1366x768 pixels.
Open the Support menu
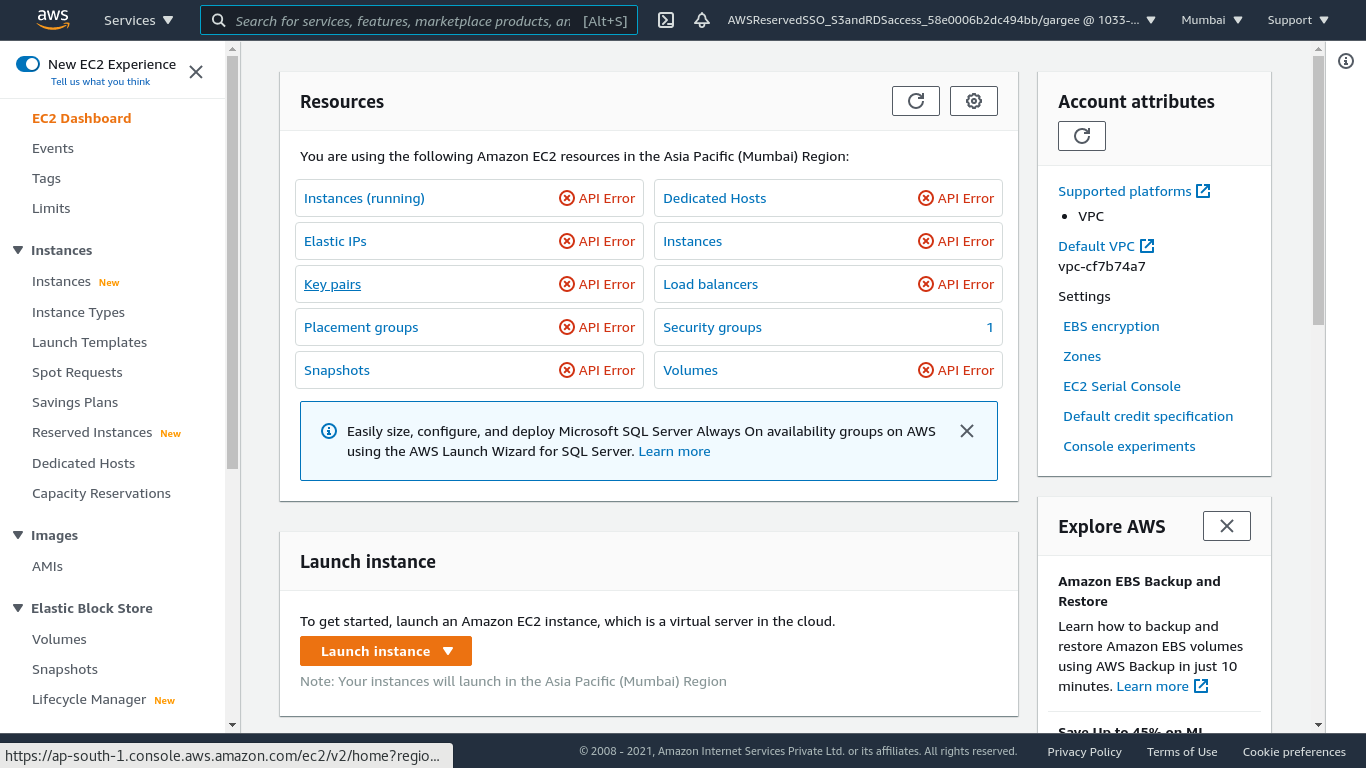point(1297,20)
